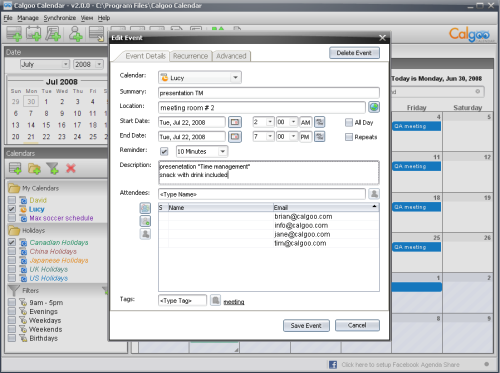Switch to the Advanced tab
Image resolution: width=500 pixels, height=373 pixels.
(x=231, y=56)
